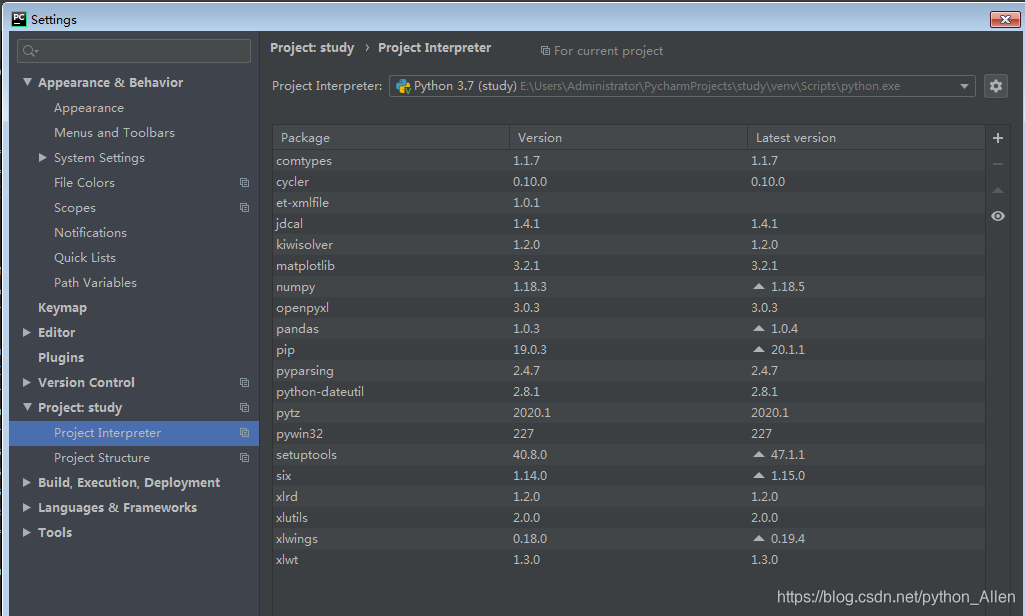Select the jdcal package row
The width and height of the screenshot is (1025, 616).
pyautogui.click(x=629, y=223)
